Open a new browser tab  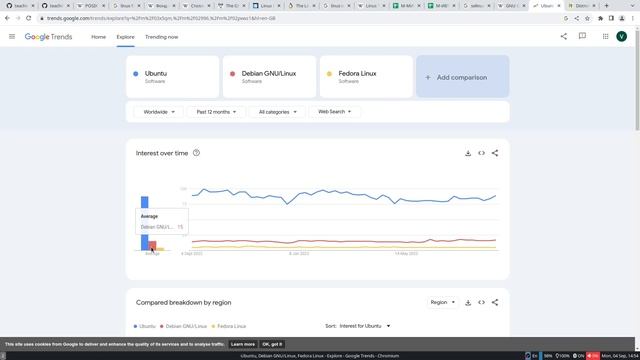point(607,6)
